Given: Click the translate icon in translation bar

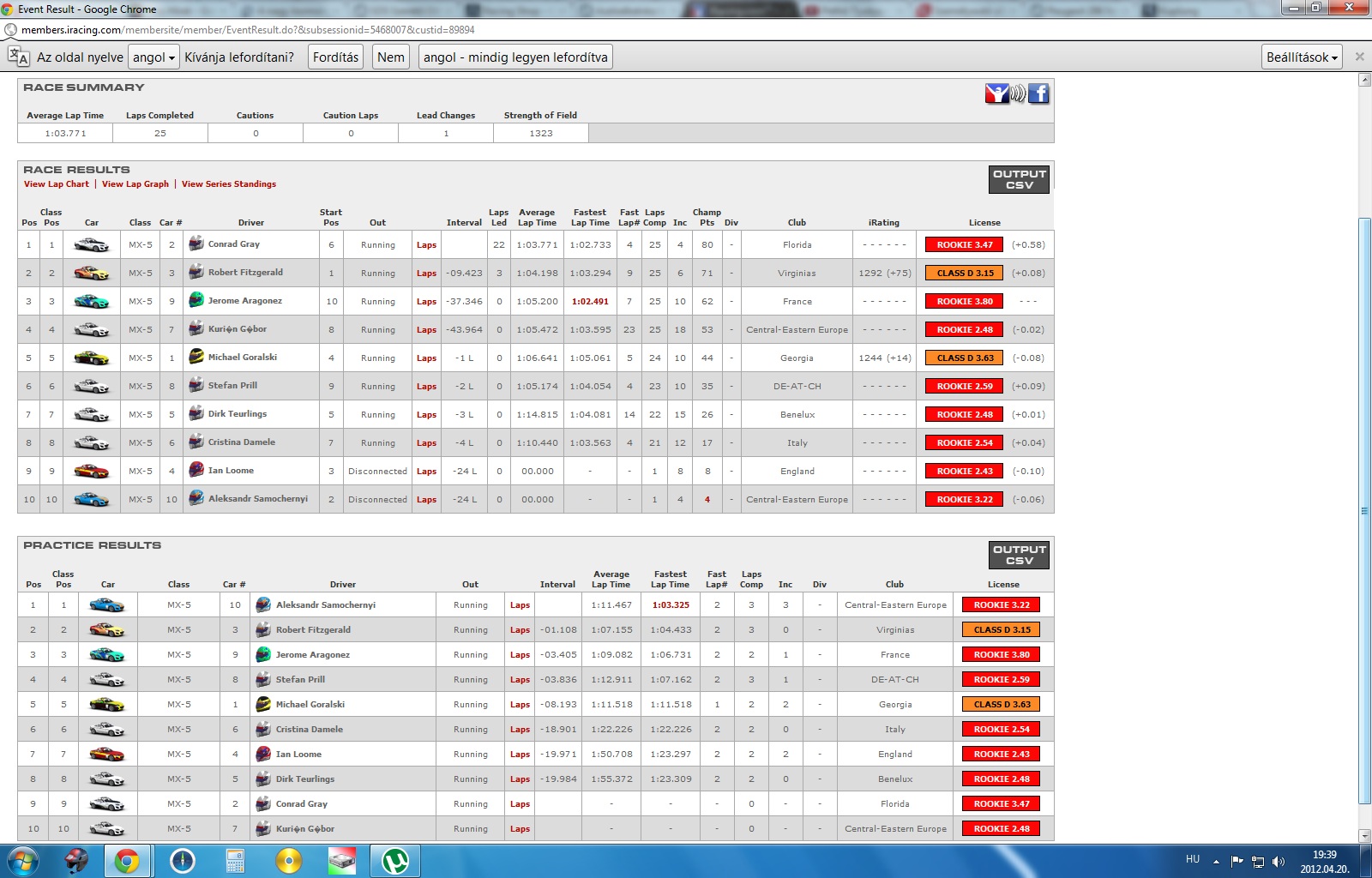Looking at the screenshot, I should pyautogui.click(x=18, y=57).
